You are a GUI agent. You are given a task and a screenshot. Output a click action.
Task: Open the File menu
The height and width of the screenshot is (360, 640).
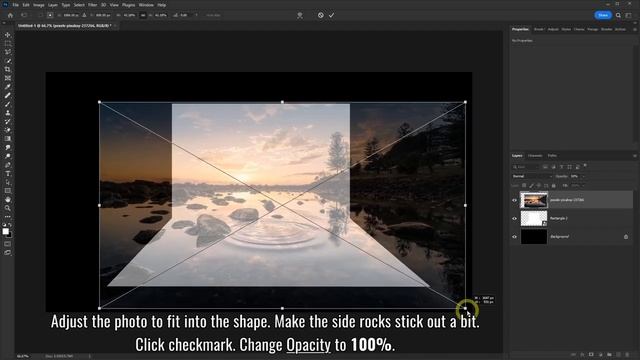16,5
